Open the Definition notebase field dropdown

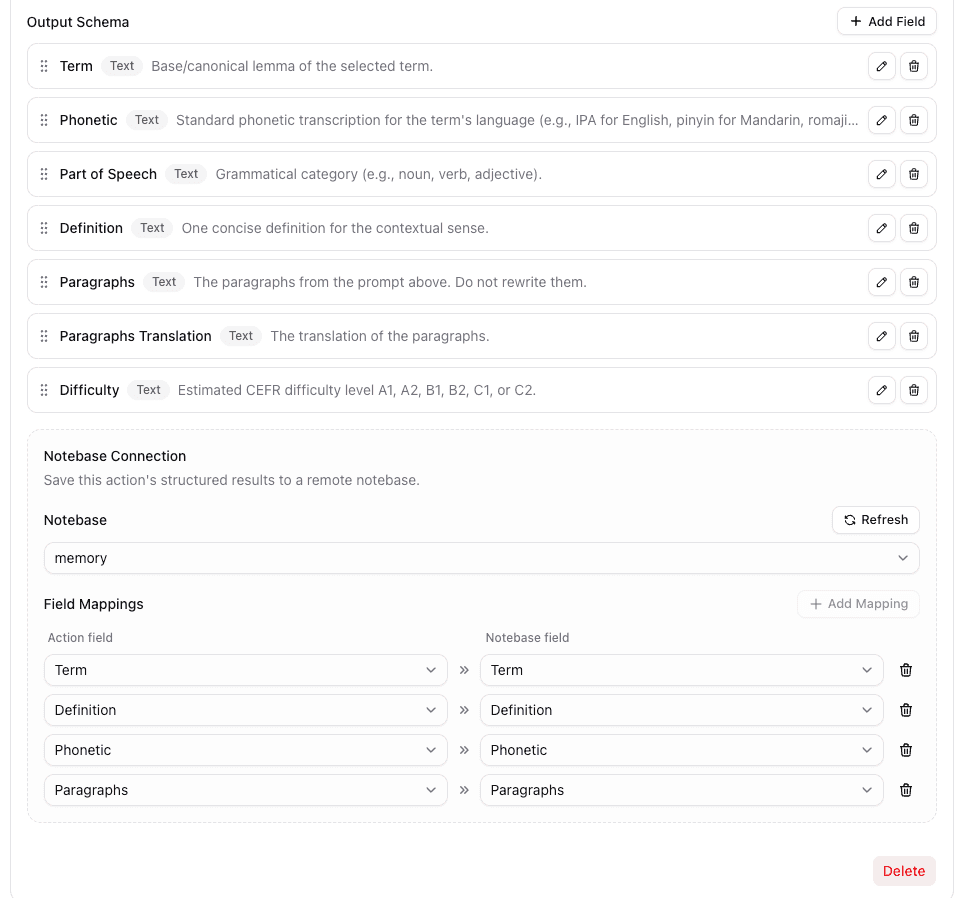click(x=681, y=710)
